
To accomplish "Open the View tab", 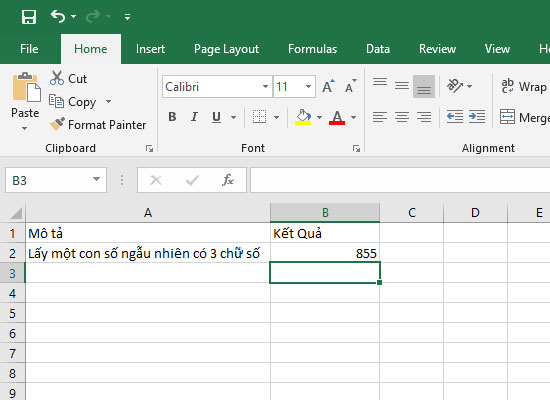I will [497, 49].
